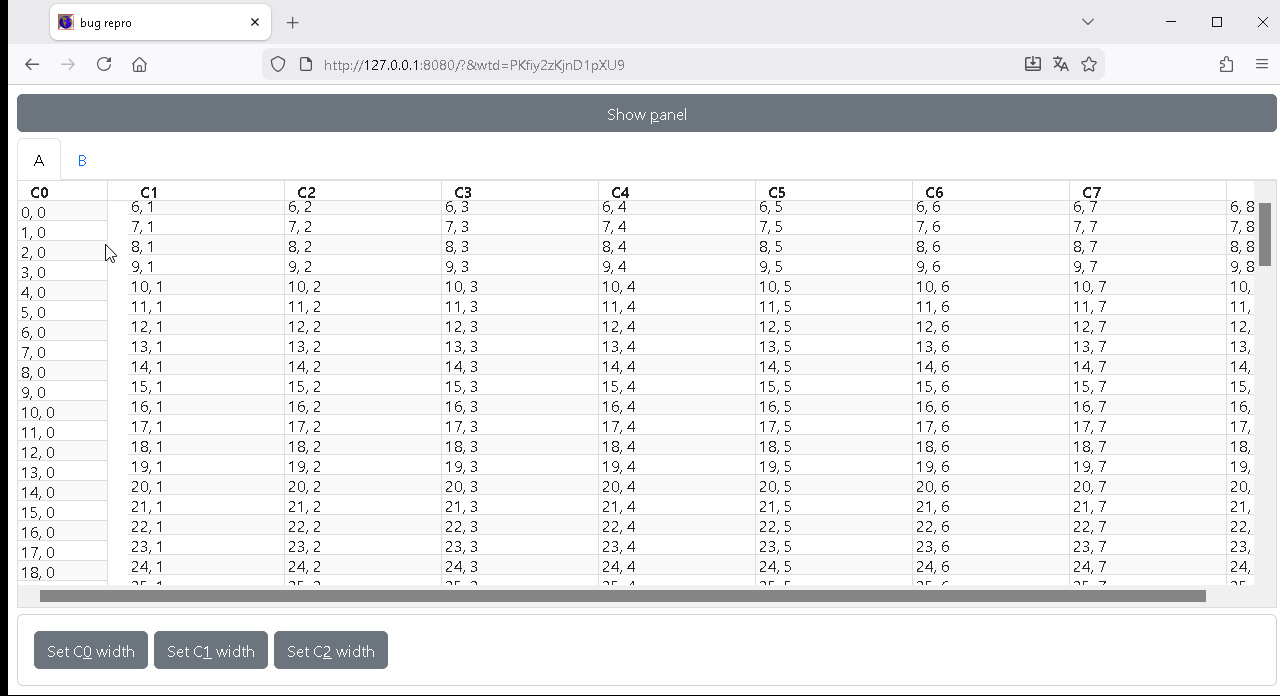
Task: Click the Set C0 width button
Action: [x=91, y=651]
